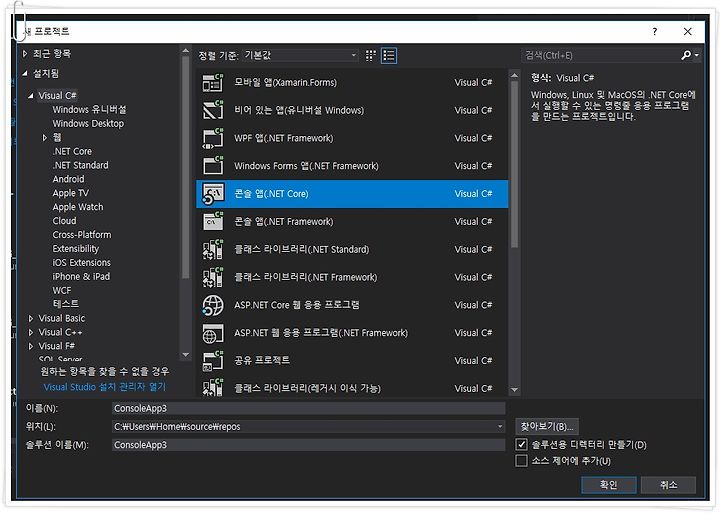Expand the Visual Basic tree node
Screen dimensions: 720x514
31,318
